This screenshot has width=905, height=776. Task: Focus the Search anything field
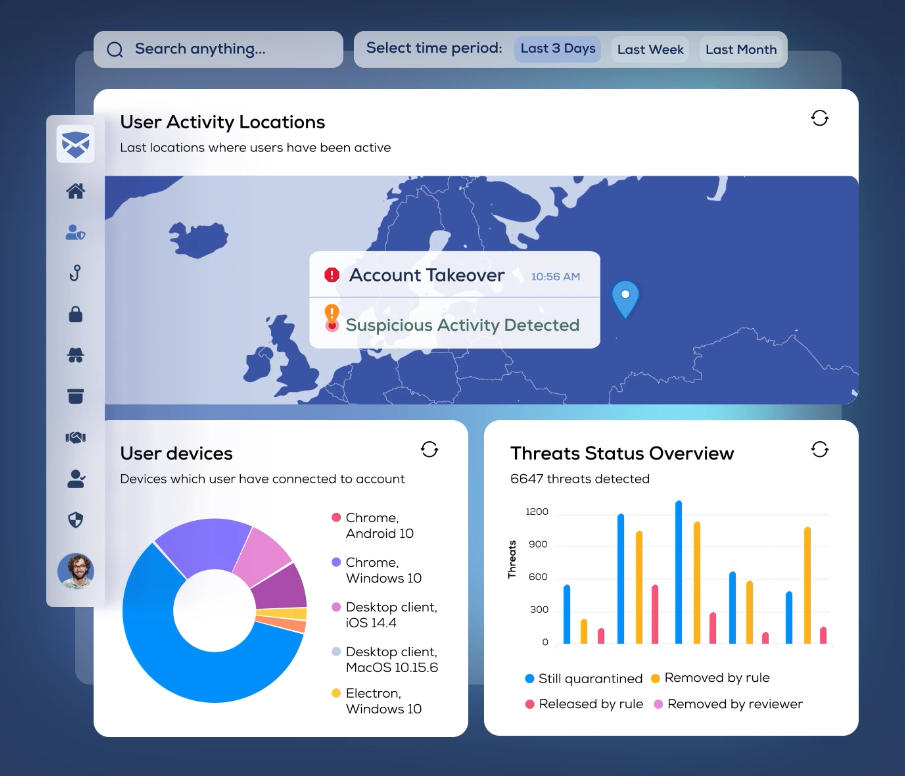218,50
